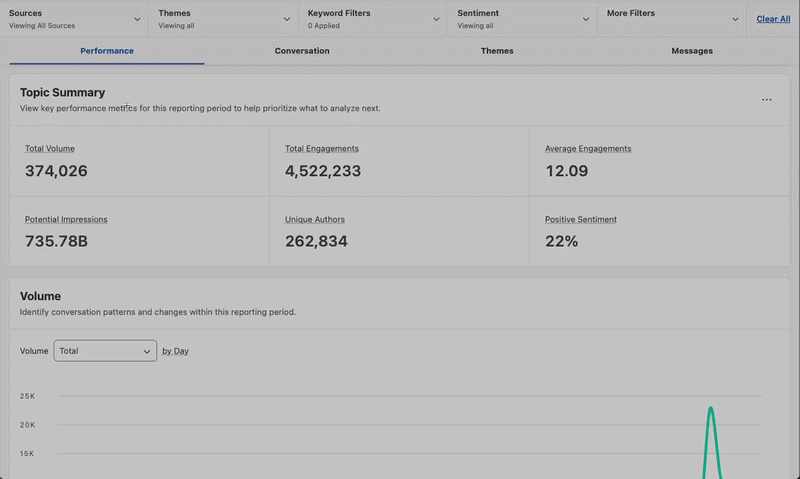This screenshot has height=479, width=800.
Task: Expand the Sources filter chevron
Action: pos(137,19)
